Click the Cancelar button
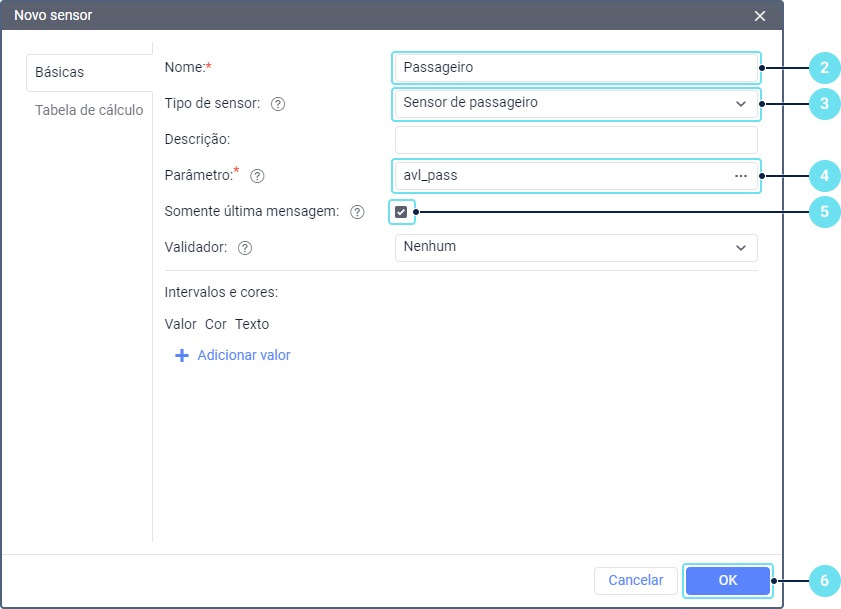This screenshot has width=841, height=609. [x=636, y=580]
